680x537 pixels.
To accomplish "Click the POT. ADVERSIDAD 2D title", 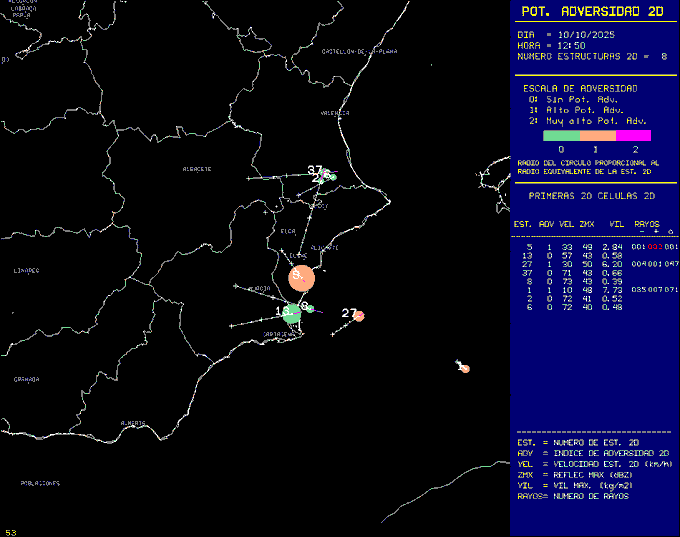I will point(592,12).
